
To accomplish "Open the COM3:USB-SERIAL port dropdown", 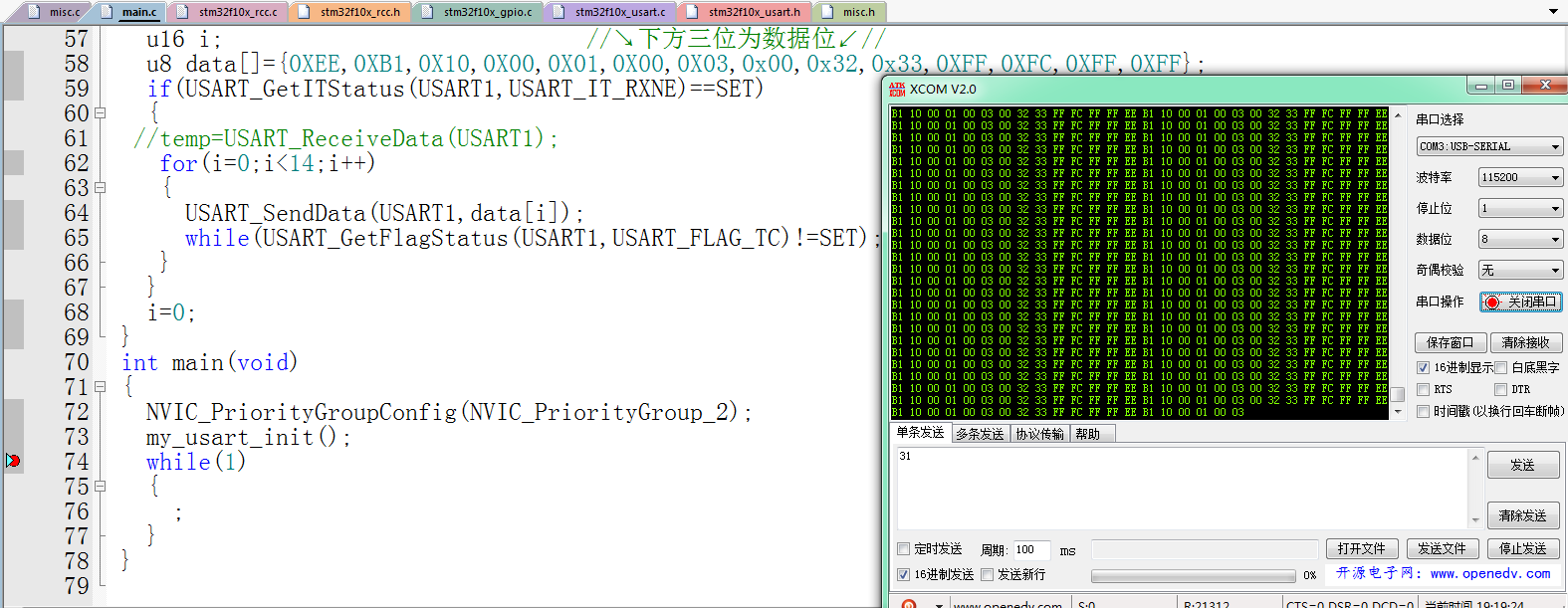I will 1490,146.
